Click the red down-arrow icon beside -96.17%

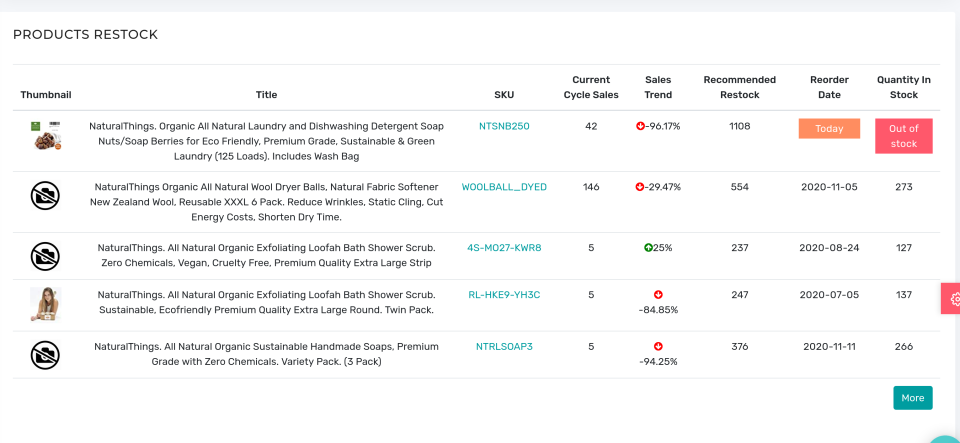[x=640, y=127]
